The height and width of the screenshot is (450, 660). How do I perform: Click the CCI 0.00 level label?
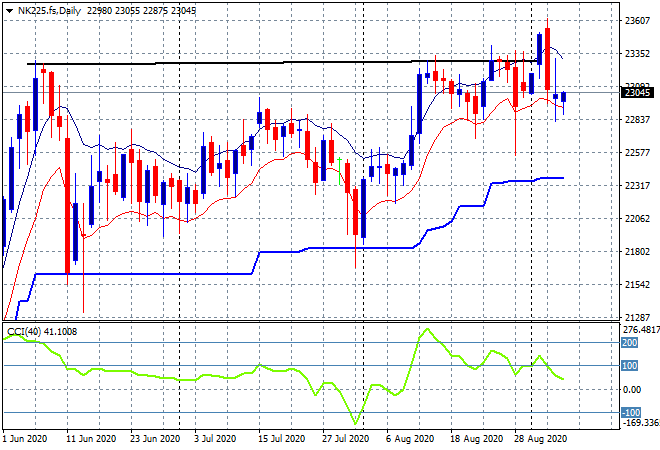pos(632,390)
